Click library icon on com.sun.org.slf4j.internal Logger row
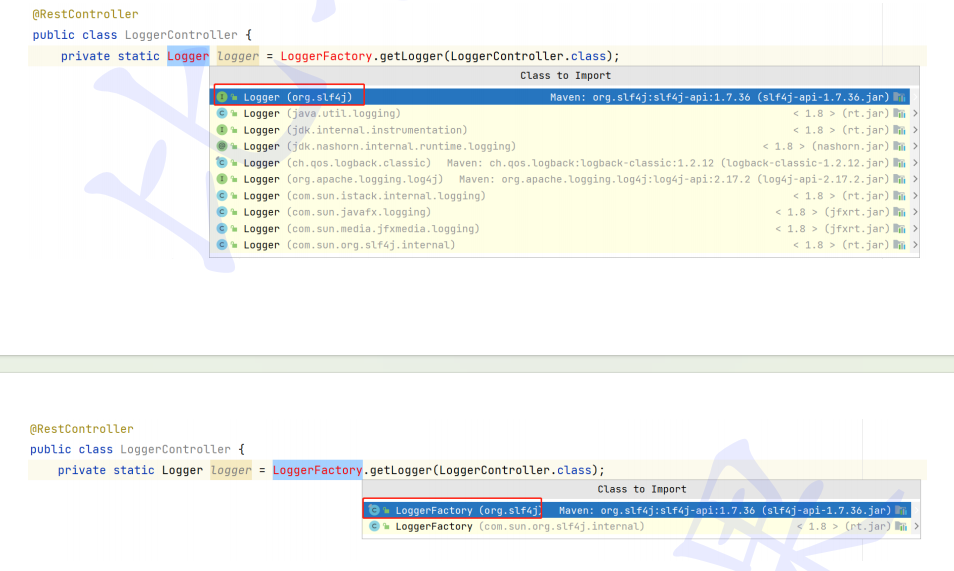 click(899, 245)
